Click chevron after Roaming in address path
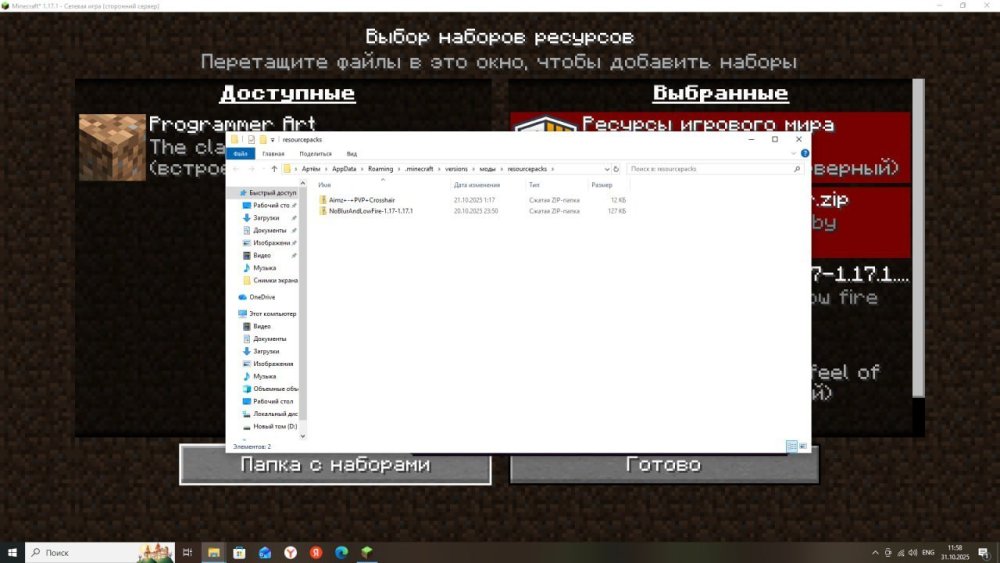 click(399, 169)
